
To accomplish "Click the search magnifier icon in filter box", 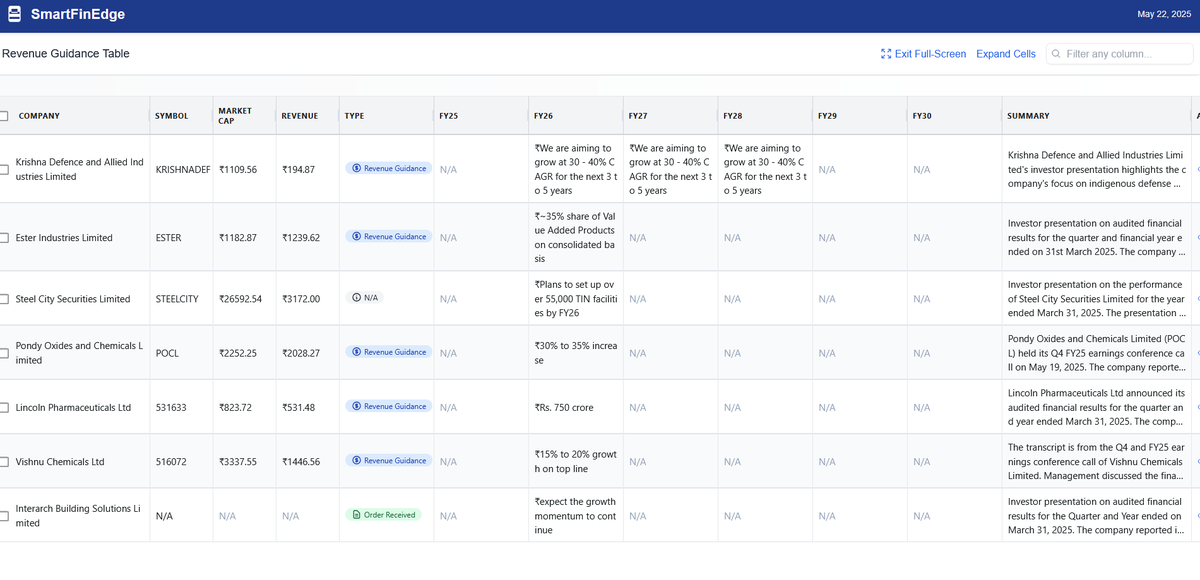I will tap(1056, 54).
